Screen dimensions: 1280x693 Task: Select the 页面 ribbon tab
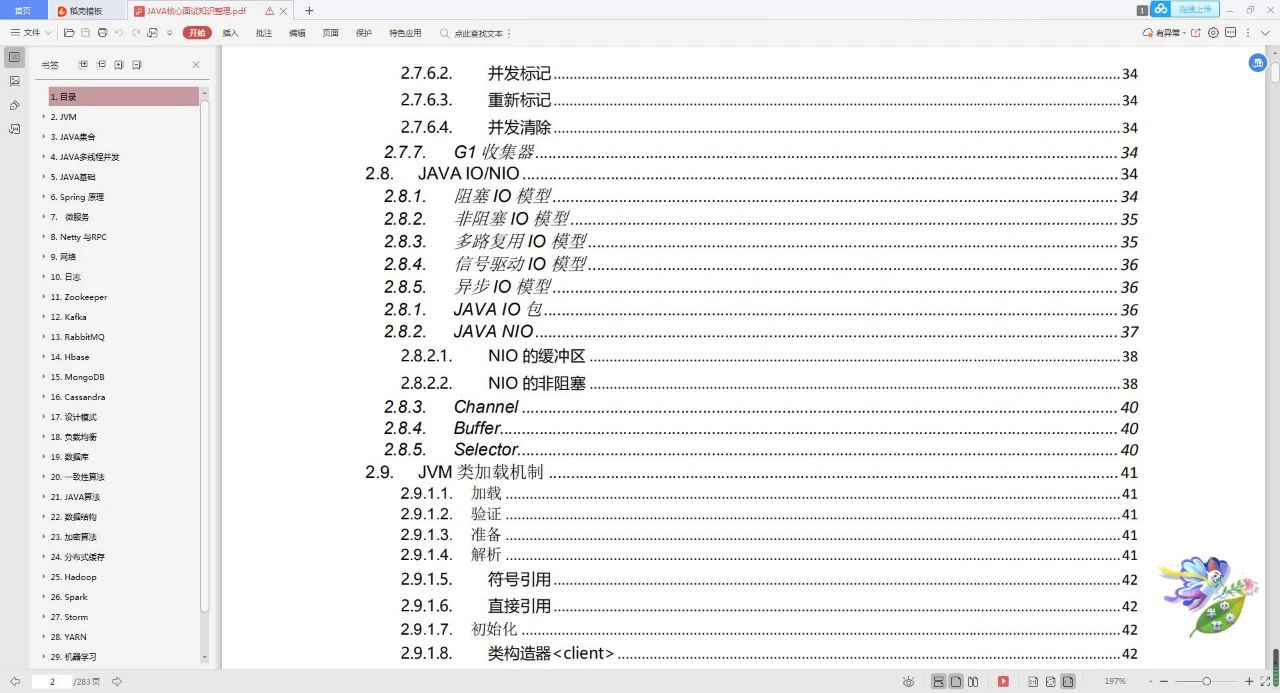[330, 33]
